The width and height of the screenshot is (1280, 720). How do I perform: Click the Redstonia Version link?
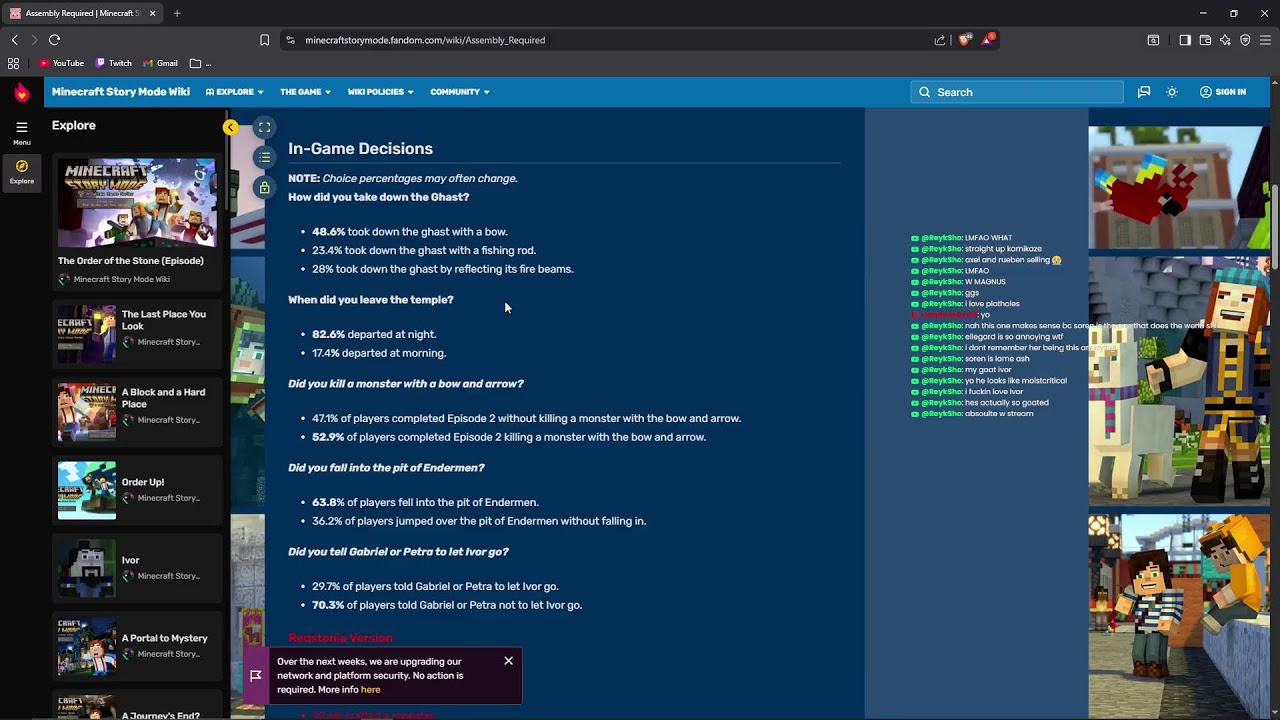340,638
